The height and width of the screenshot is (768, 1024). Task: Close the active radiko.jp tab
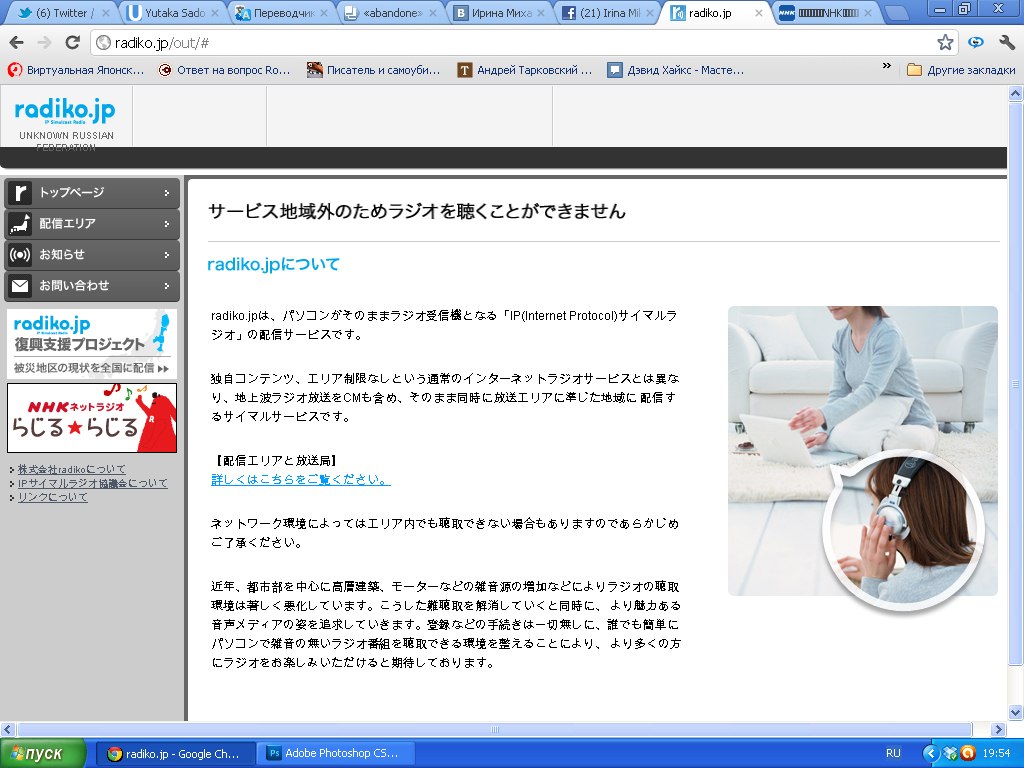(758, 13)
